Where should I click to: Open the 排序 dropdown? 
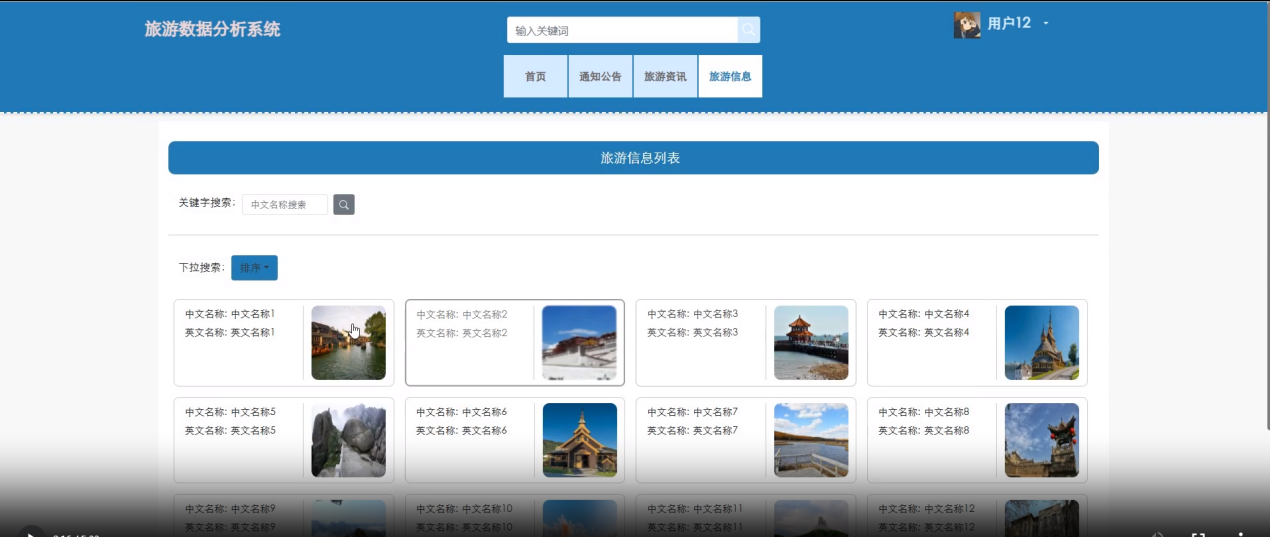(x=254, y=268)
